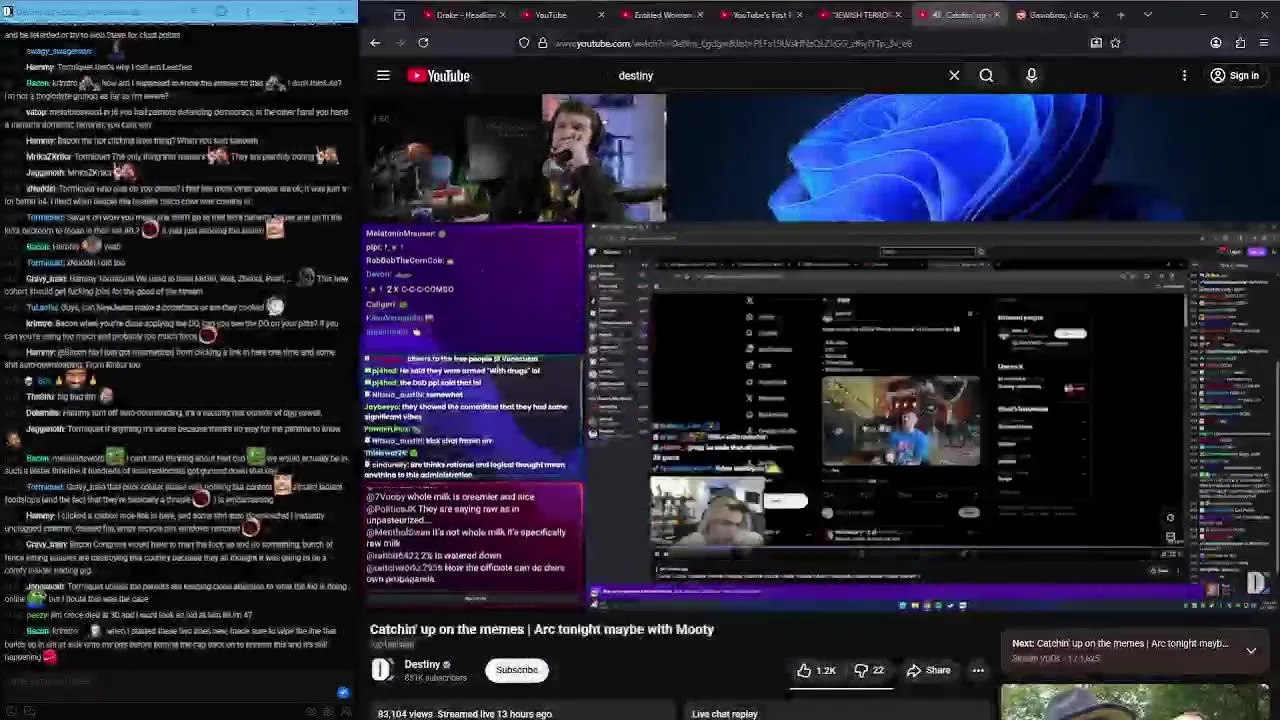This screenshot has height=720, width=1280.
Task: Bookmark this page with the star icon
Action: pos(1115,43)
